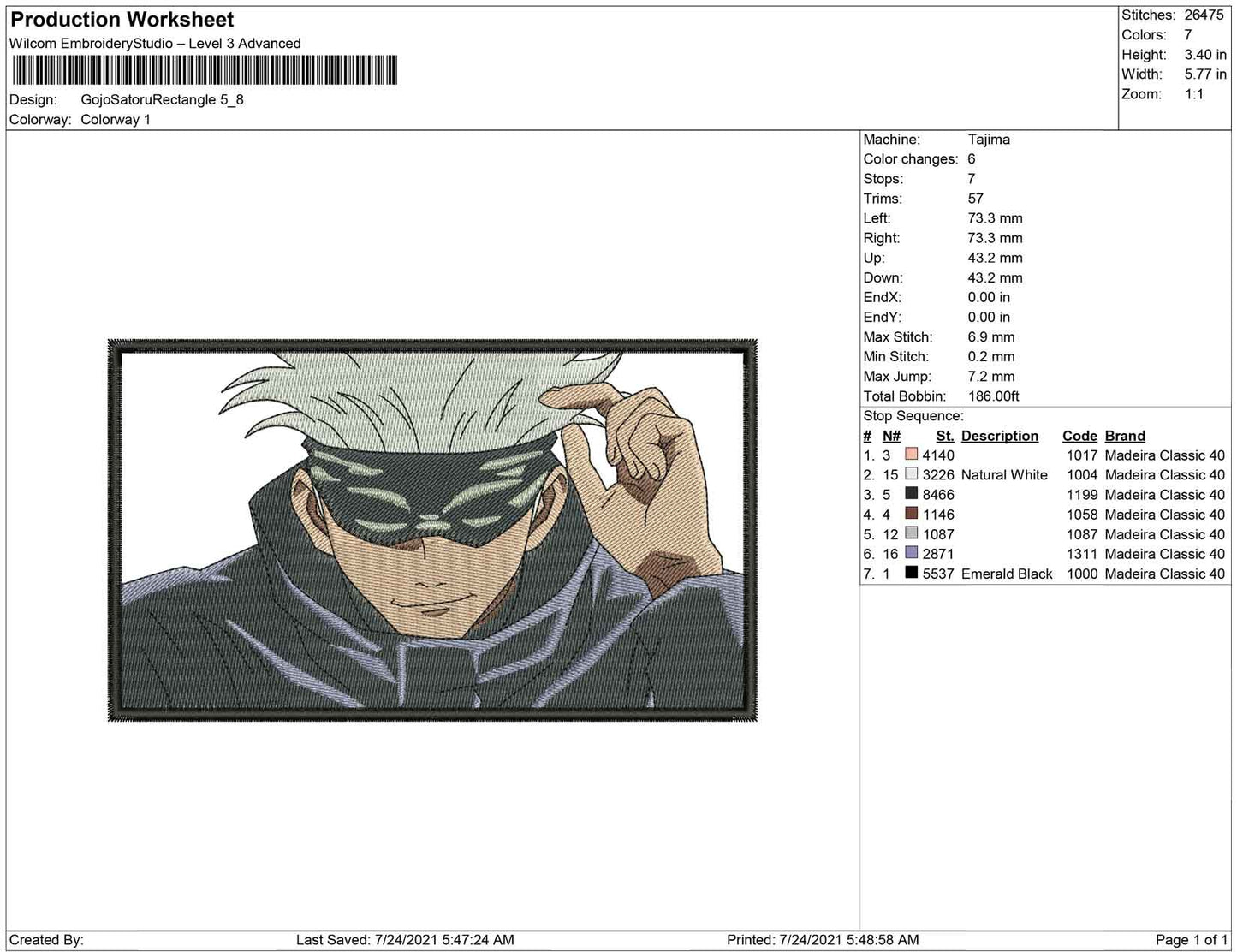Click the dark gray swatch for thread 8466
The image size is (1237, 952).
(x=911, y=494)
